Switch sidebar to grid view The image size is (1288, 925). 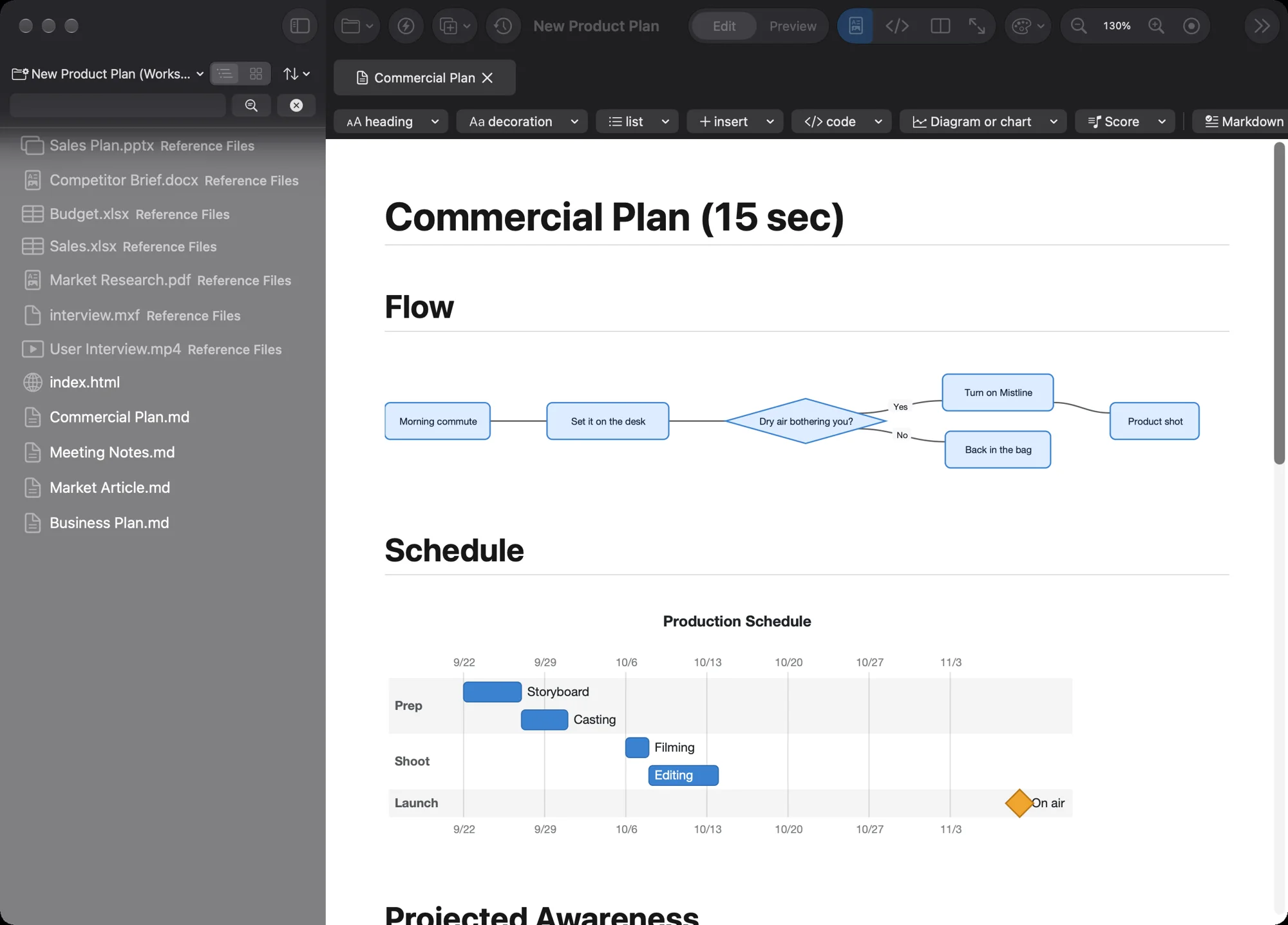[x=256, y=73]
